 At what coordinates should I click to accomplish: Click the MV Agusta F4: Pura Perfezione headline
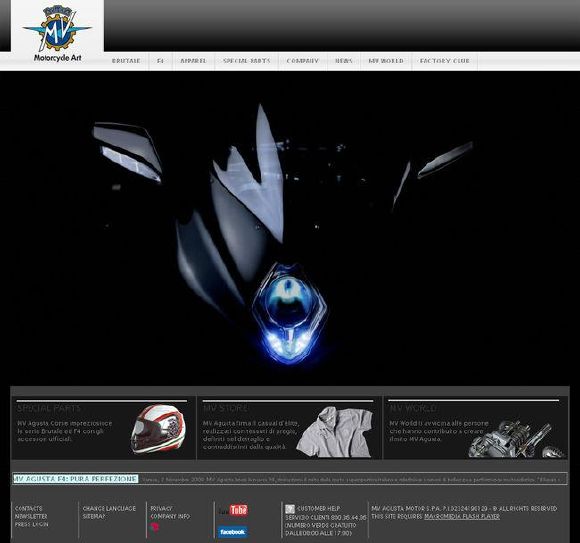pyautogui.click(x=75, y=479)
